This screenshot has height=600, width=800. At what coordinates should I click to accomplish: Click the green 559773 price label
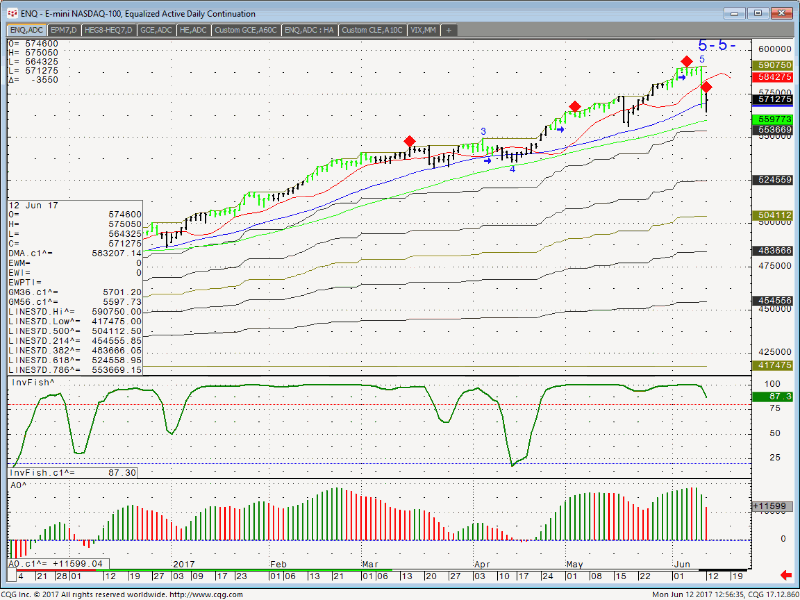click(772, 119)
